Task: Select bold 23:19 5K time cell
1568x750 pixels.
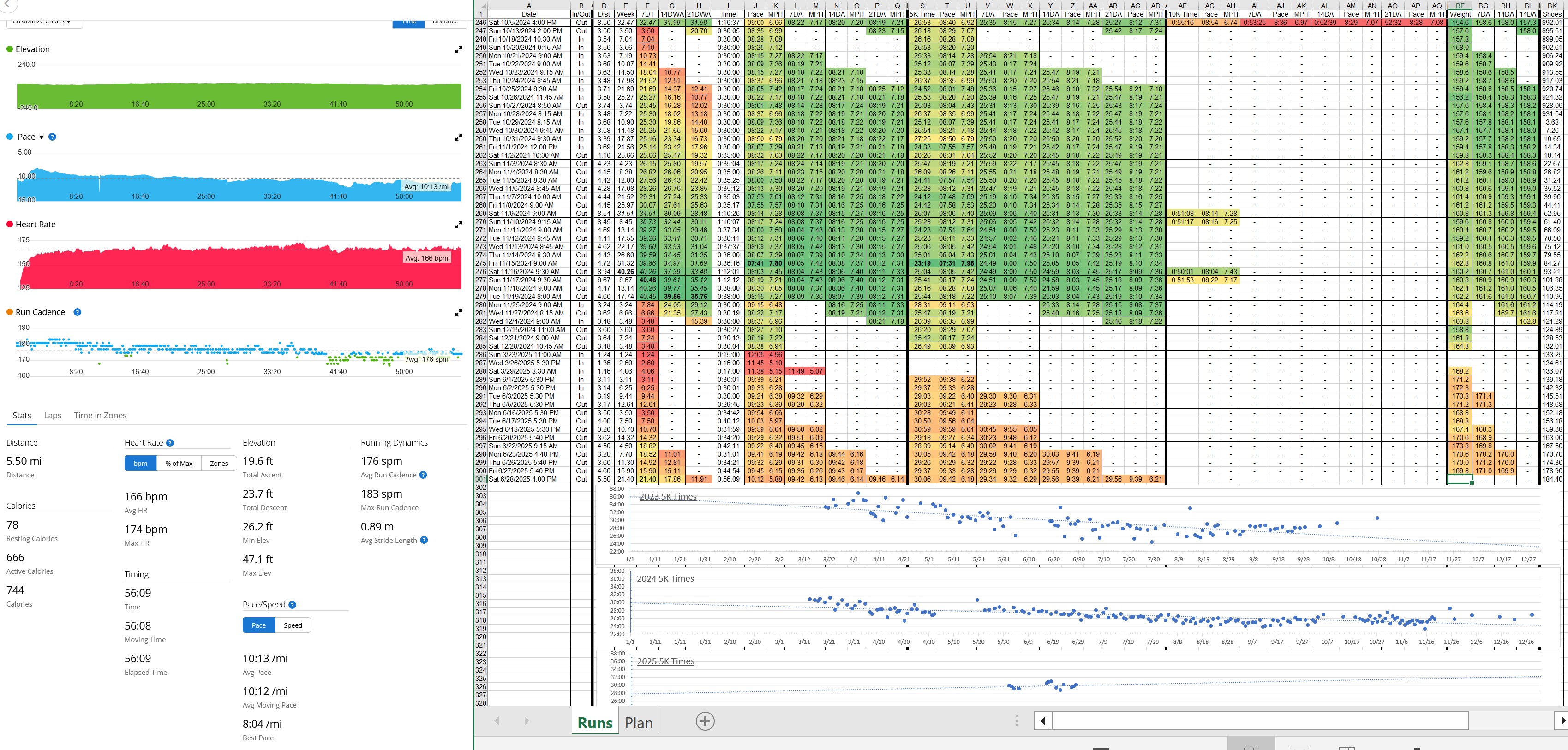Action: [922, 263]
